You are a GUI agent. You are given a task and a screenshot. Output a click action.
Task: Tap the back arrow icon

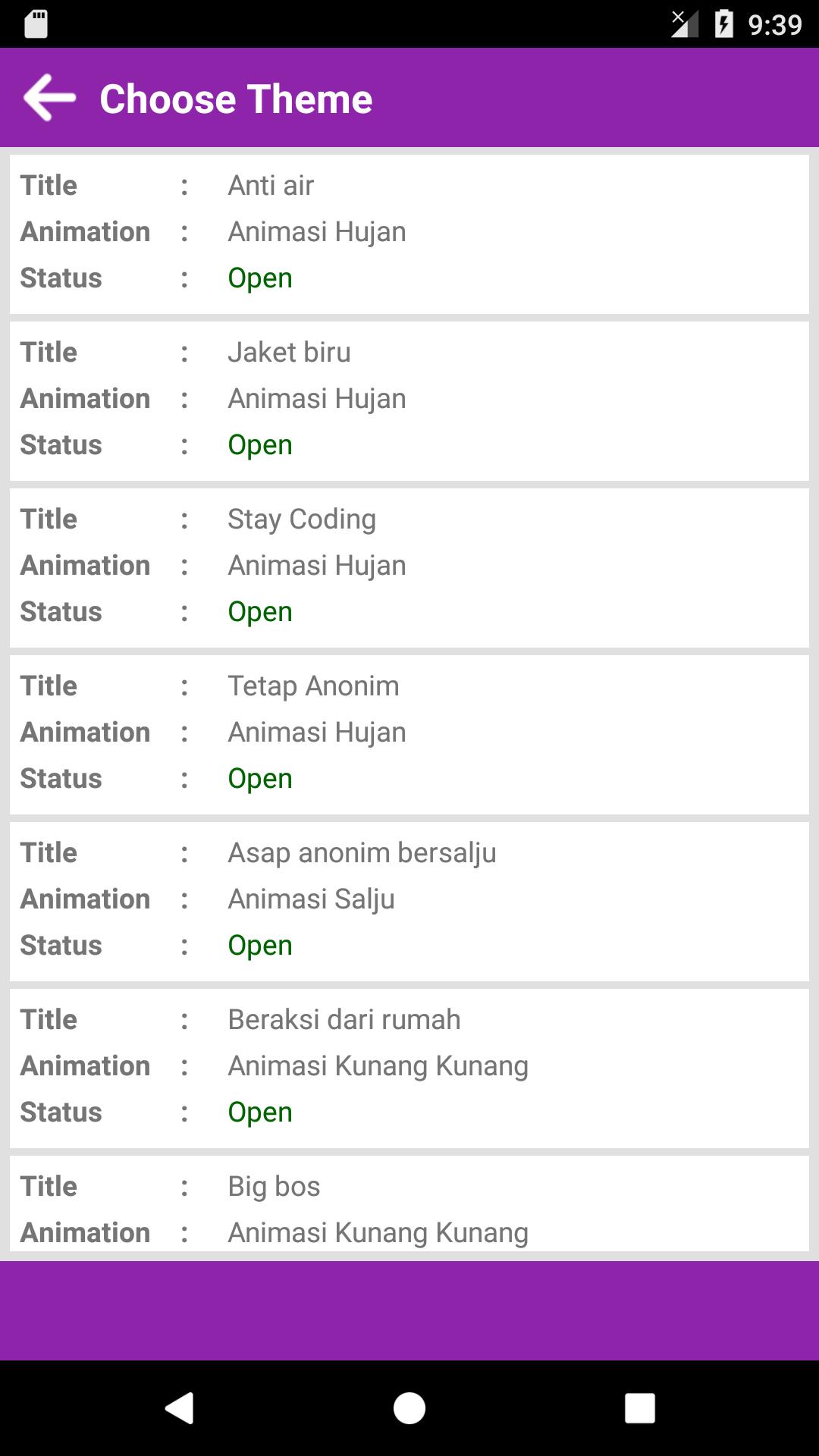tap(50, 98)
